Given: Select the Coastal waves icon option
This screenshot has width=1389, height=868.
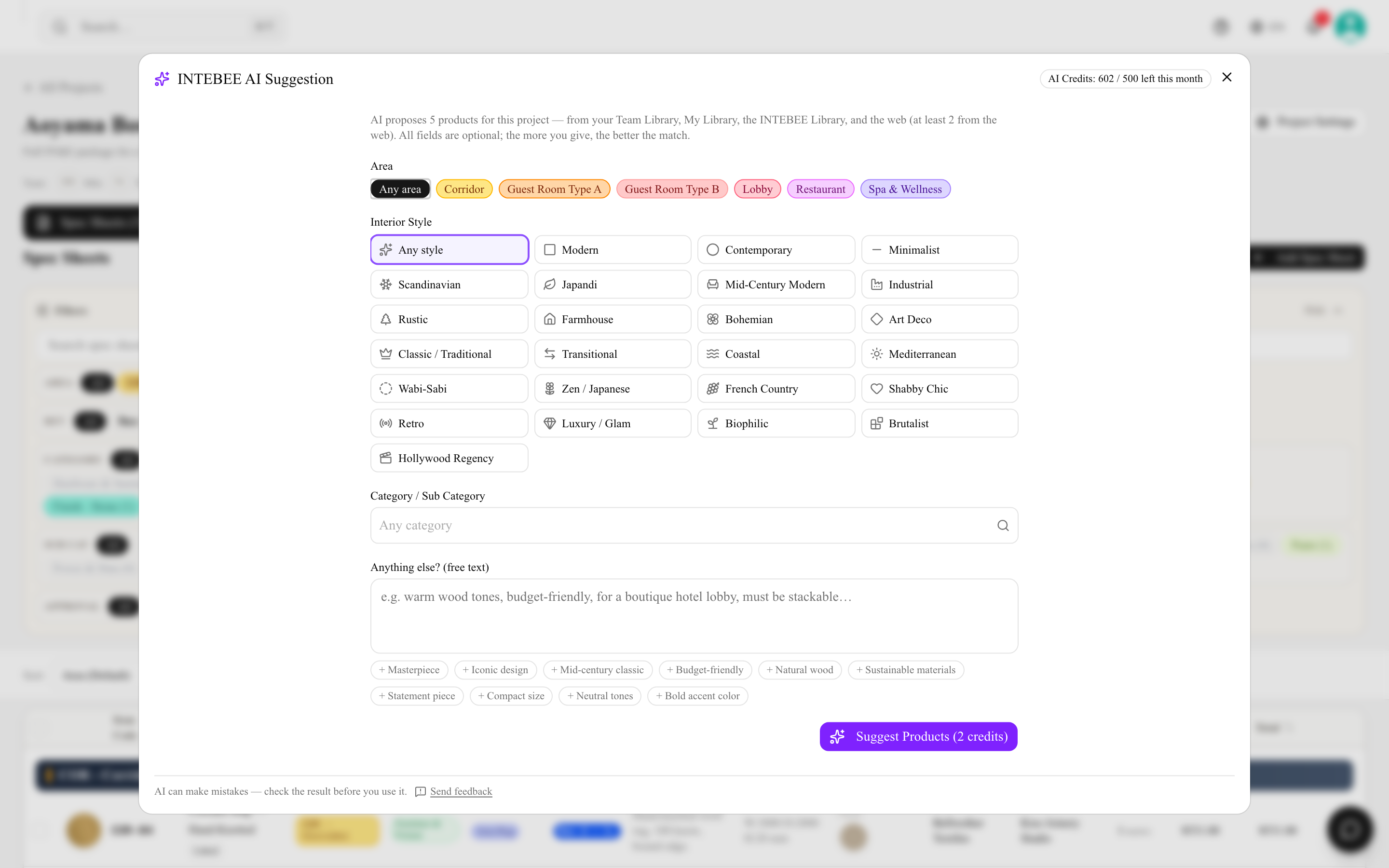Looking at the screenshot, I should pyautogui.click(x=712, y=354).
